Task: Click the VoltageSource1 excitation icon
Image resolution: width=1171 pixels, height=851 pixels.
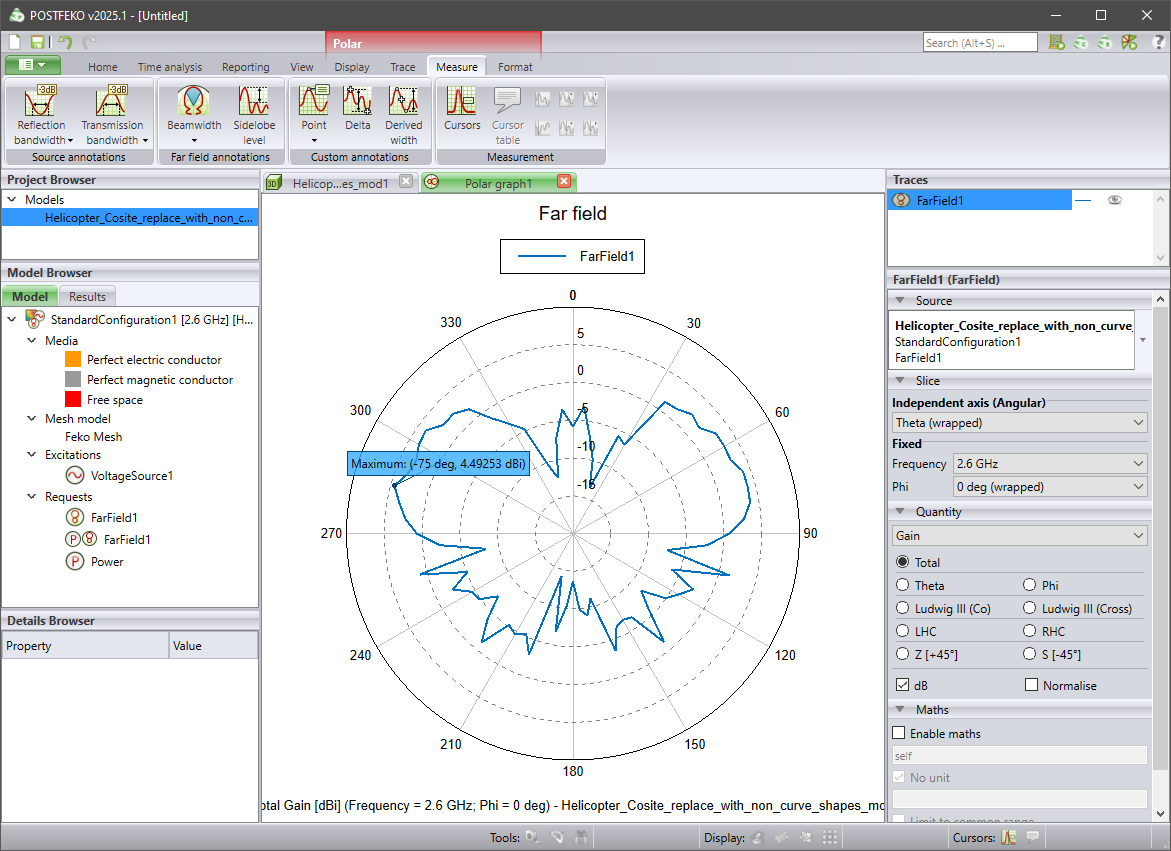Action: pos(75,476)
